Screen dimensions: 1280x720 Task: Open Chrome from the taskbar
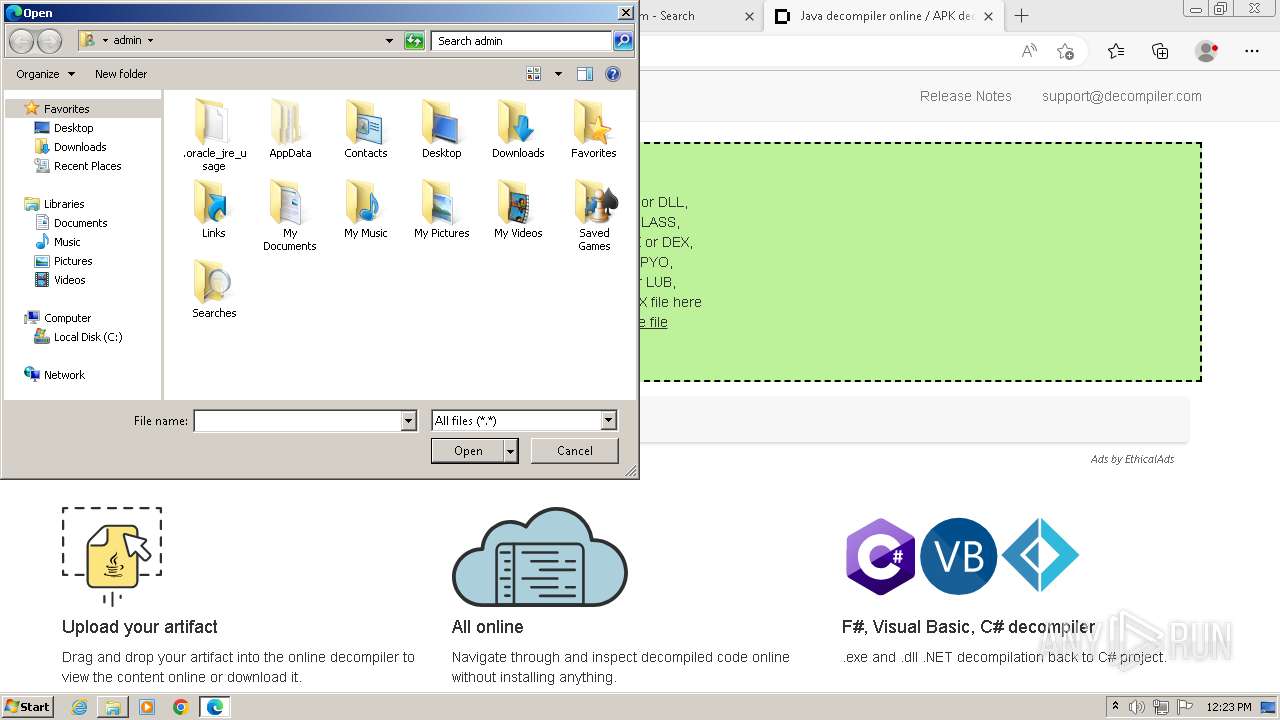(180, 707)
